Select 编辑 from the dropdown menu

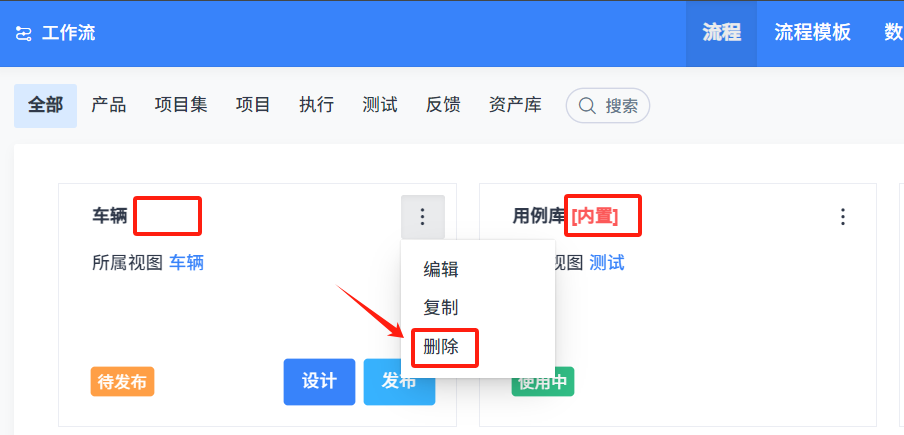[440, 269]
